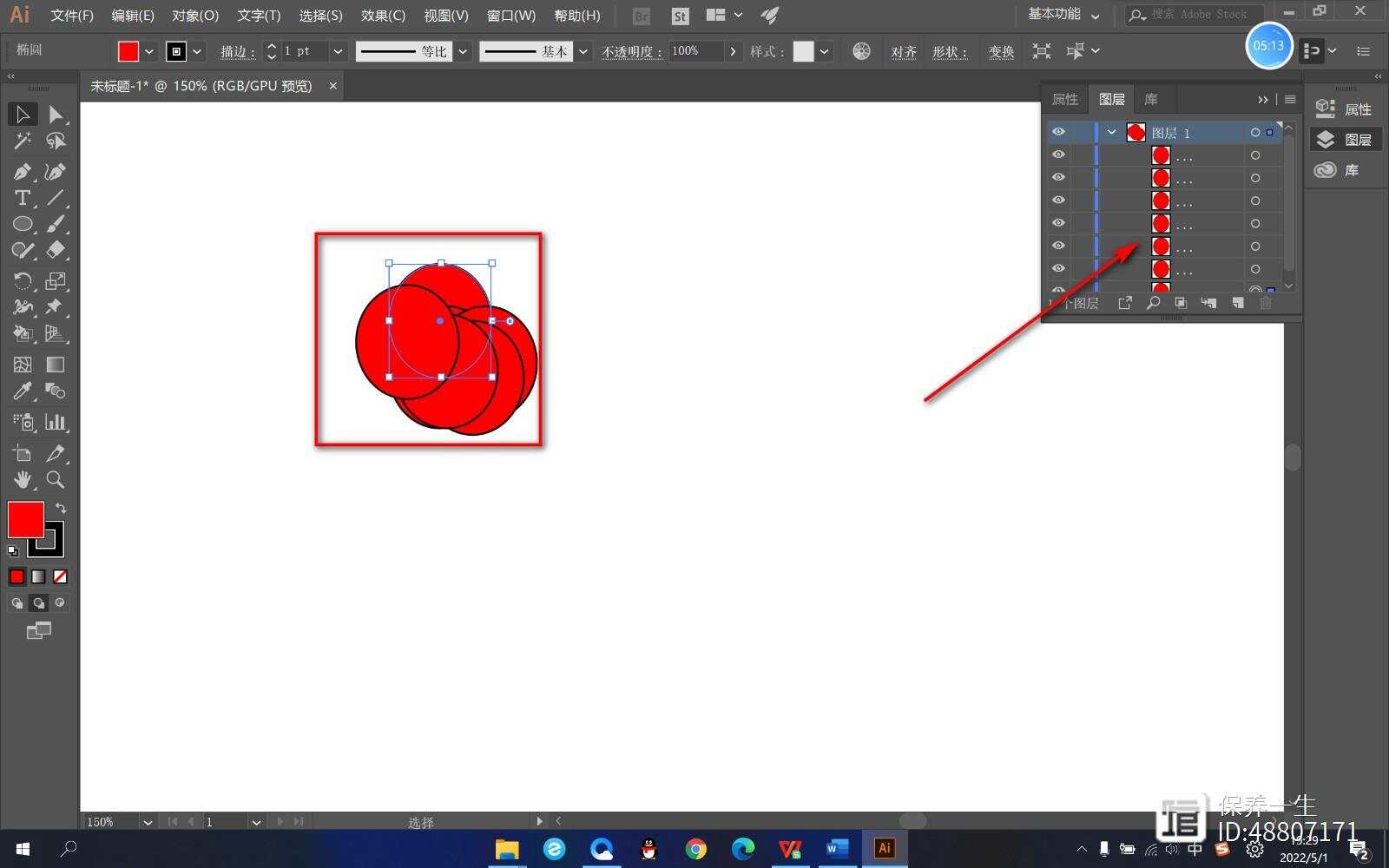Select the Pen tool
The image size is (1389, 868).
(x=23, y=172)
